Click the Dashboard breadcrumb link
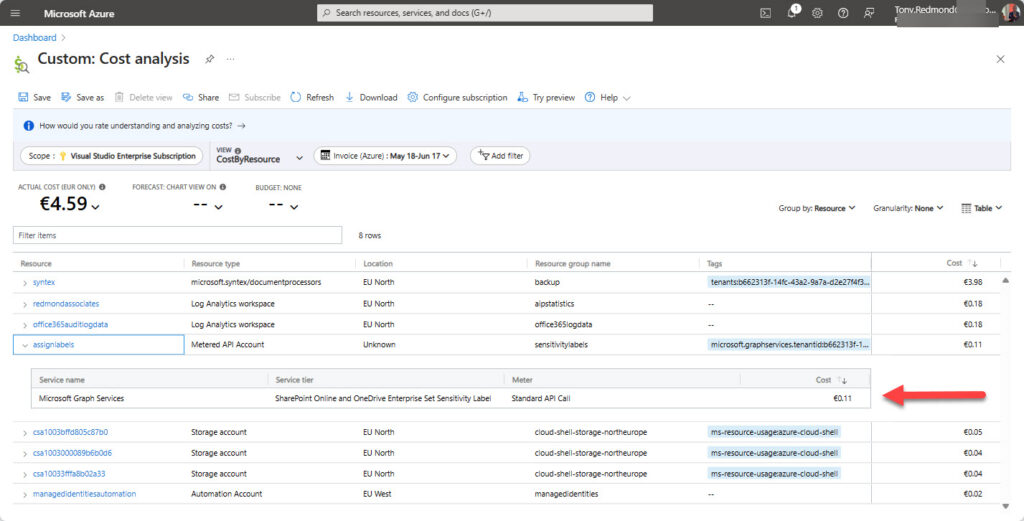Viewport: 1024px width, 521px height. (x=35, y=38)
